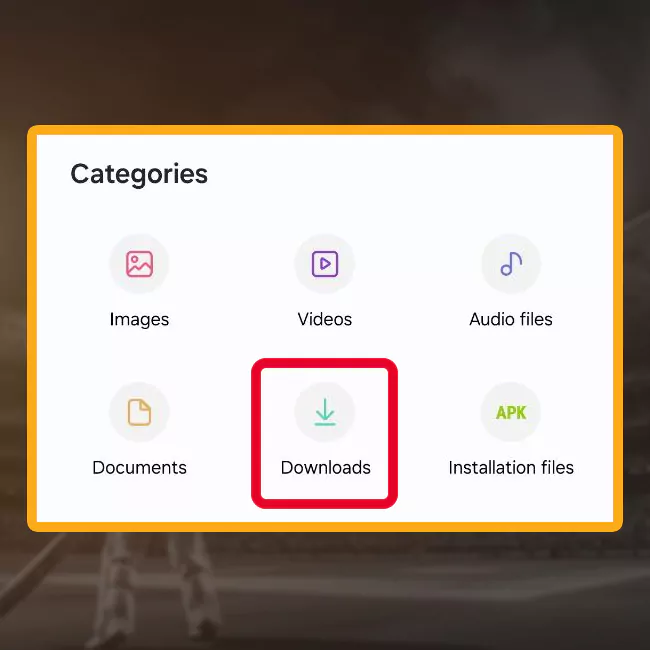
Task: Select the "Downloads" label text
Action: (x=325, y=468)
